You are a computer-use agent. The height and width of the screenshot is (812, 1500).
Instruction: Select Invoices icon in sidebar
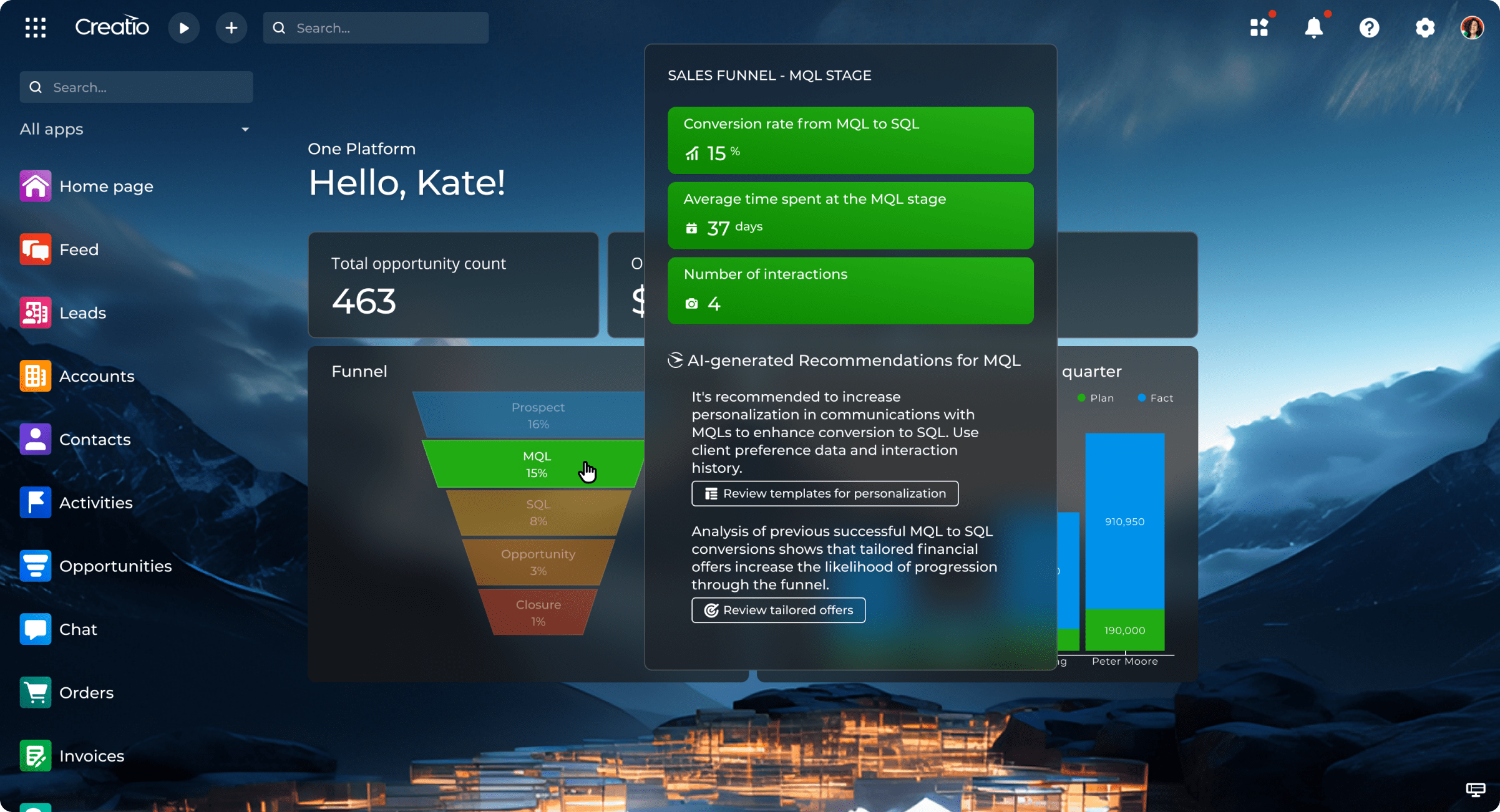(36, 755)
